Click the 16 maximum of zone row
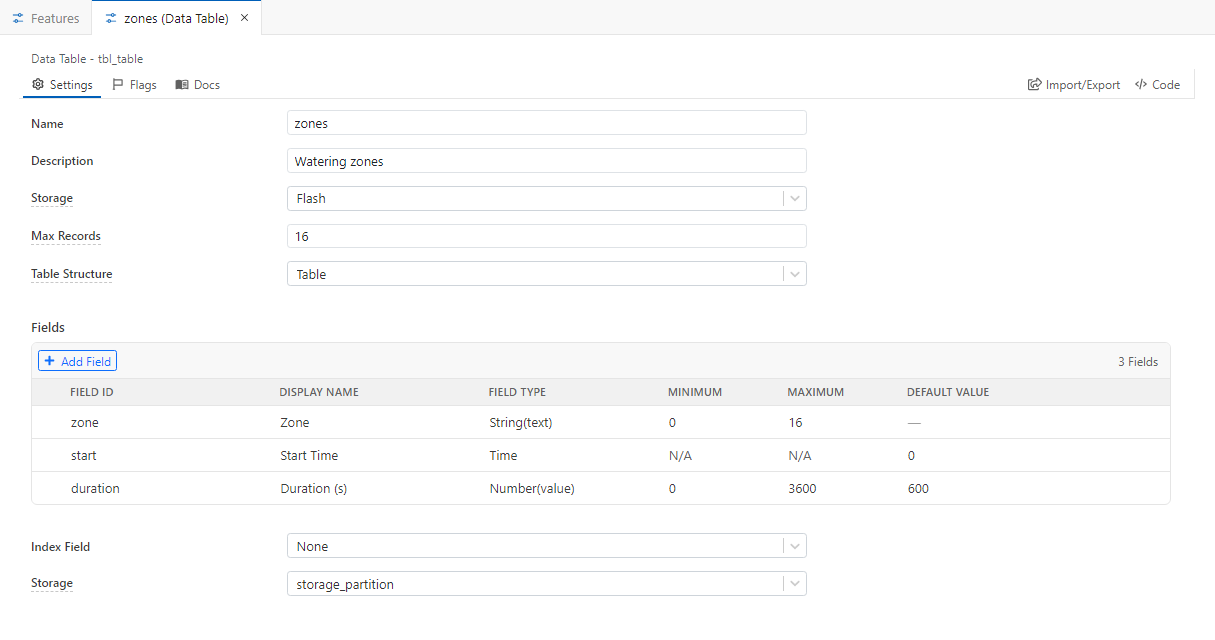Image resolution: width=1215 pixels, height=640 pixels. 795,423
